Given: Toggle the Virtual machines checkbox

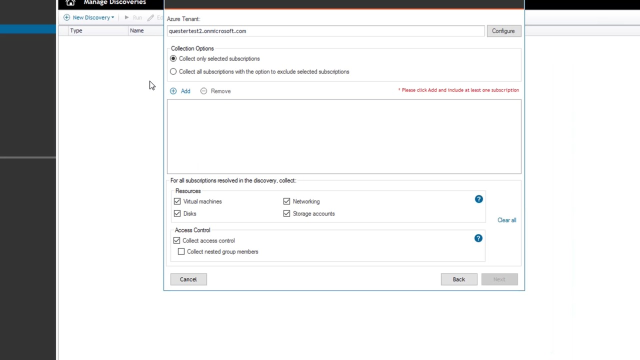Looking at the screenshot, I should 177,201.
